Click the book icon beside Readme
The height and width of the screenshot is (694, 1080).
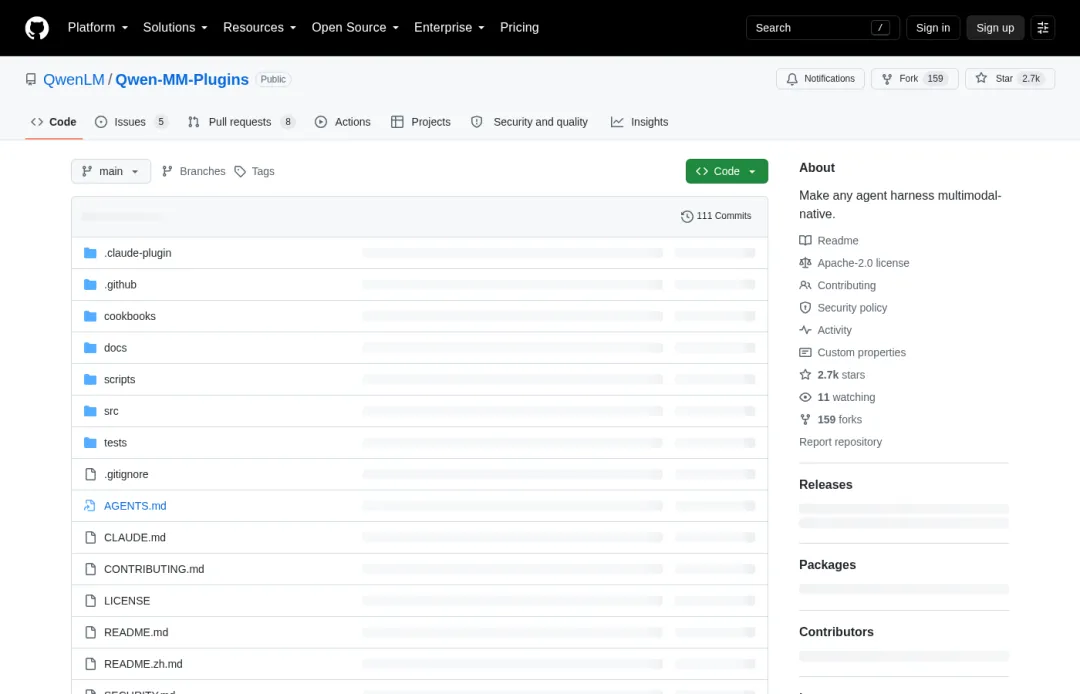click(805, 240)
